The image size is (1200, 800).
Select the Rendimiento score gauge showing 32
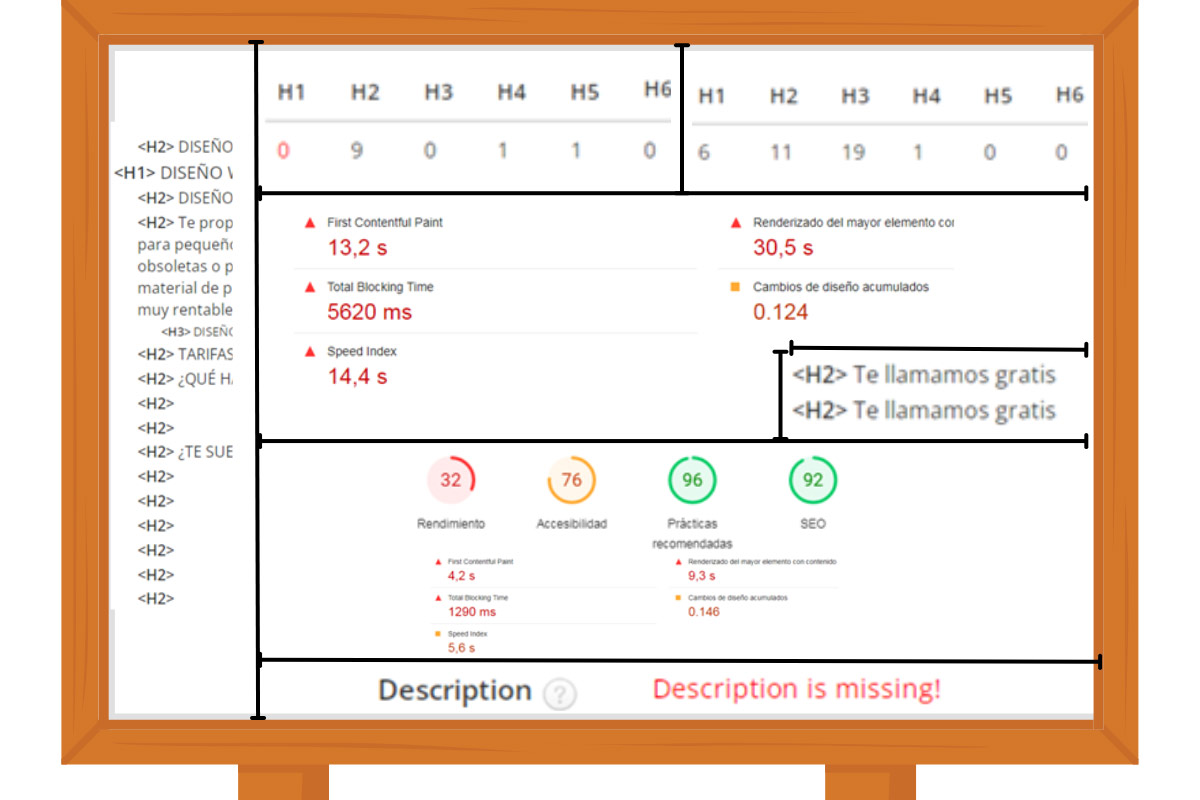point(451,480)
